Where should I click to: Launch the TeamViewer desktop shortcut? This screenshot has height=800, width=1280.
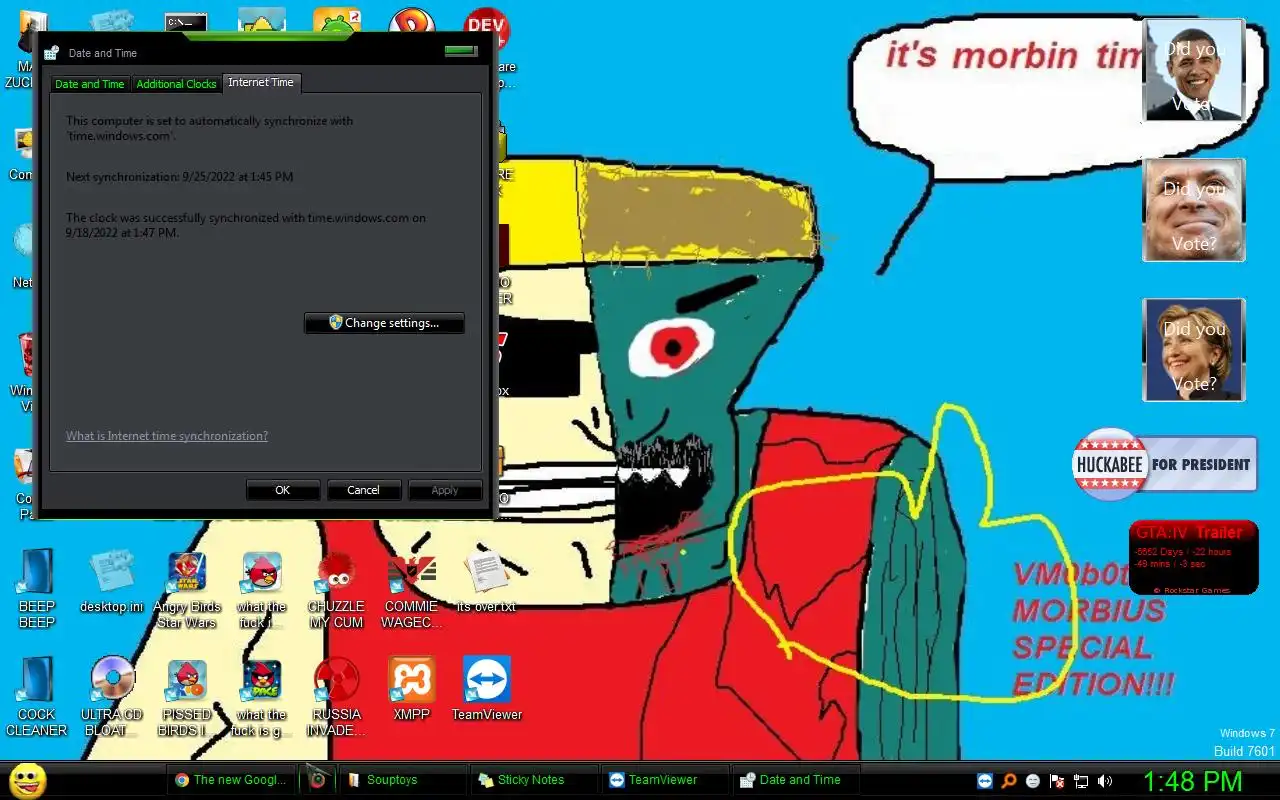[x=486, y=689]
